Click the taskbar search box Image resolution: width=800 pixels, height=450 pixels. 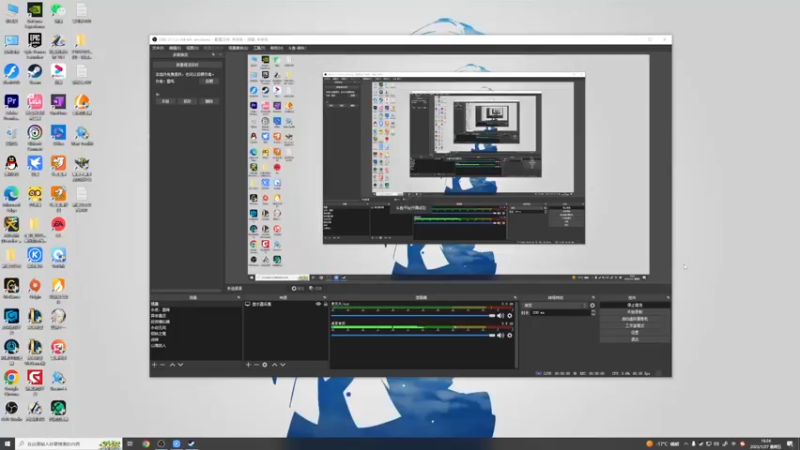point(69,444)
